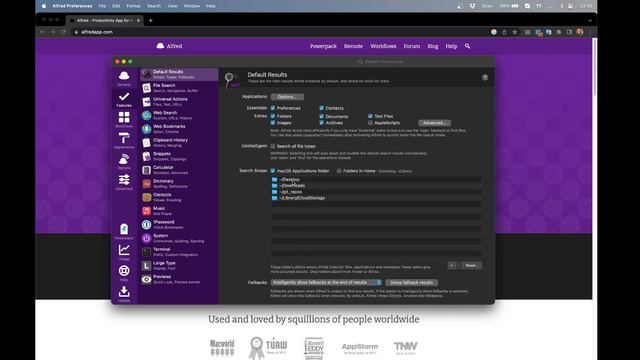Enable Folders in Home checkbox
The width and height of the screenshot is (640, 360).
click(x=339, y=171)
